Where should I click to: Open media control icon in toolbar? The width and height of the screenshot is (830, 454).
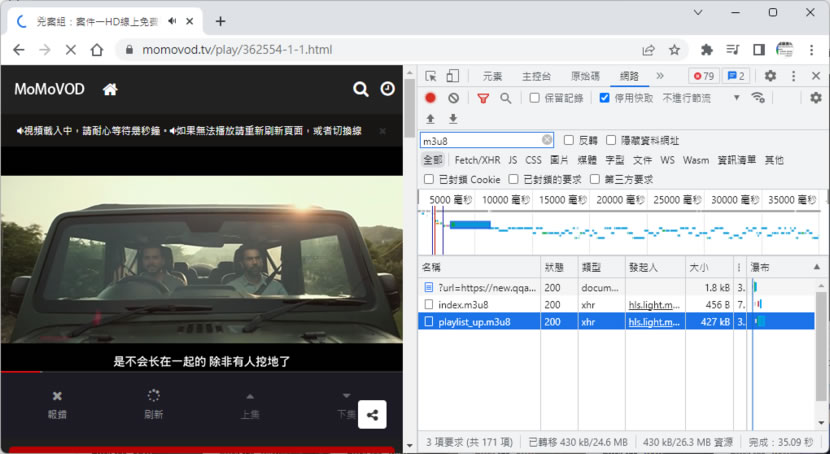733,50
